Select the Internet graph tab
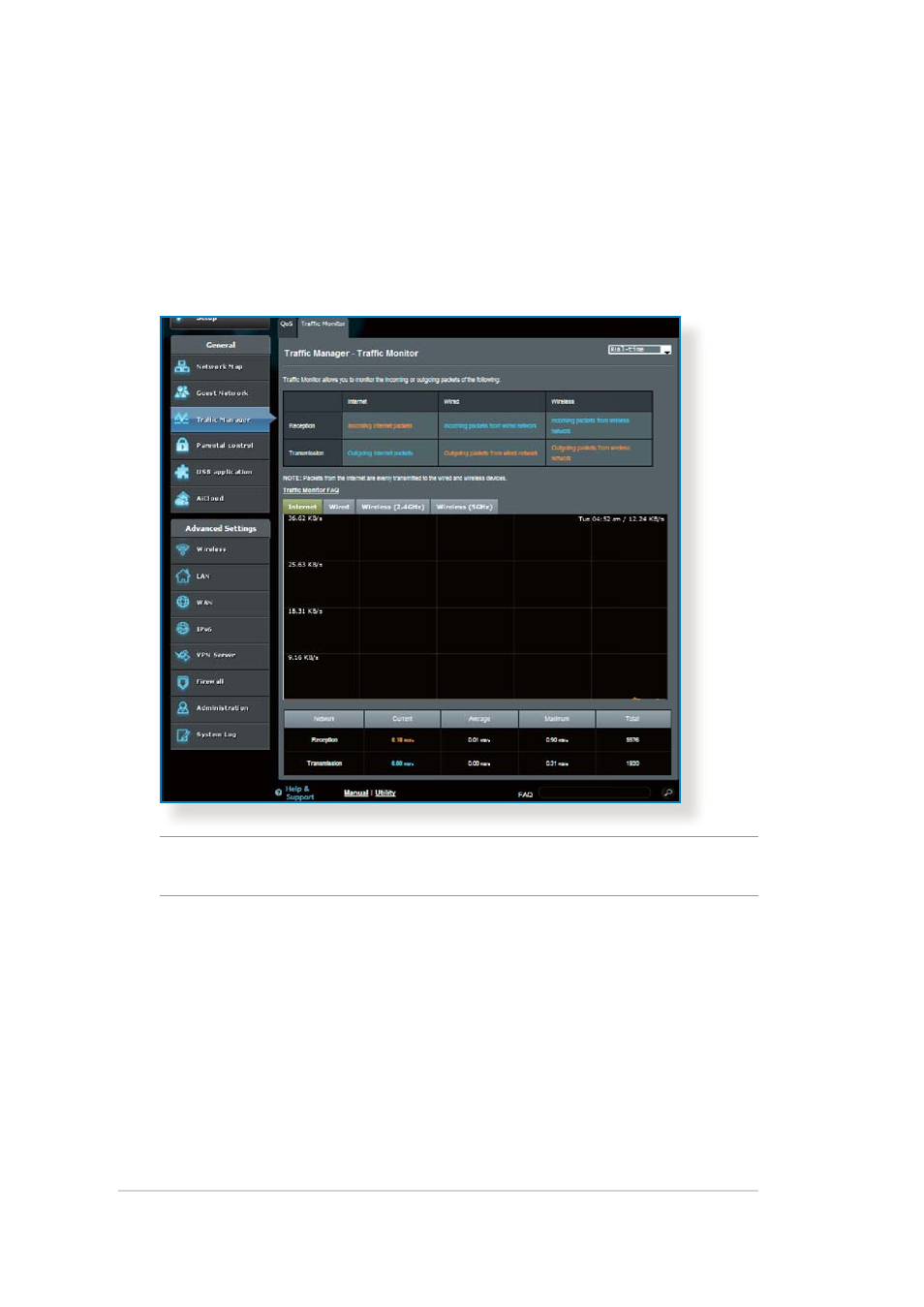Image resolution: width=924 pixels, height=1307 pixels. [x=302, y=506]
